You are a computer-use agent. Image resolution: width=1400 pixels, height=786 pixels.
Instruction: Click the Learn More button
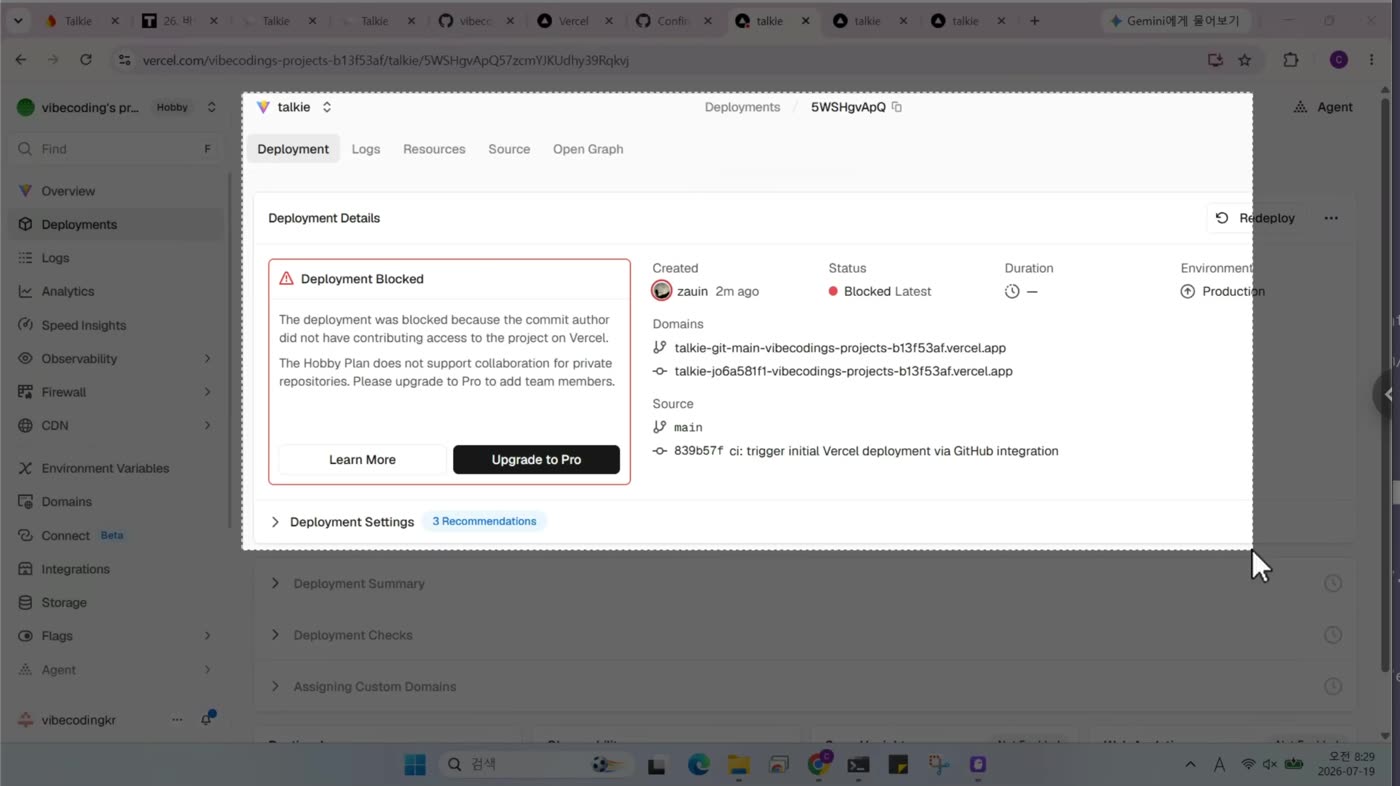[x=362, y=460]
